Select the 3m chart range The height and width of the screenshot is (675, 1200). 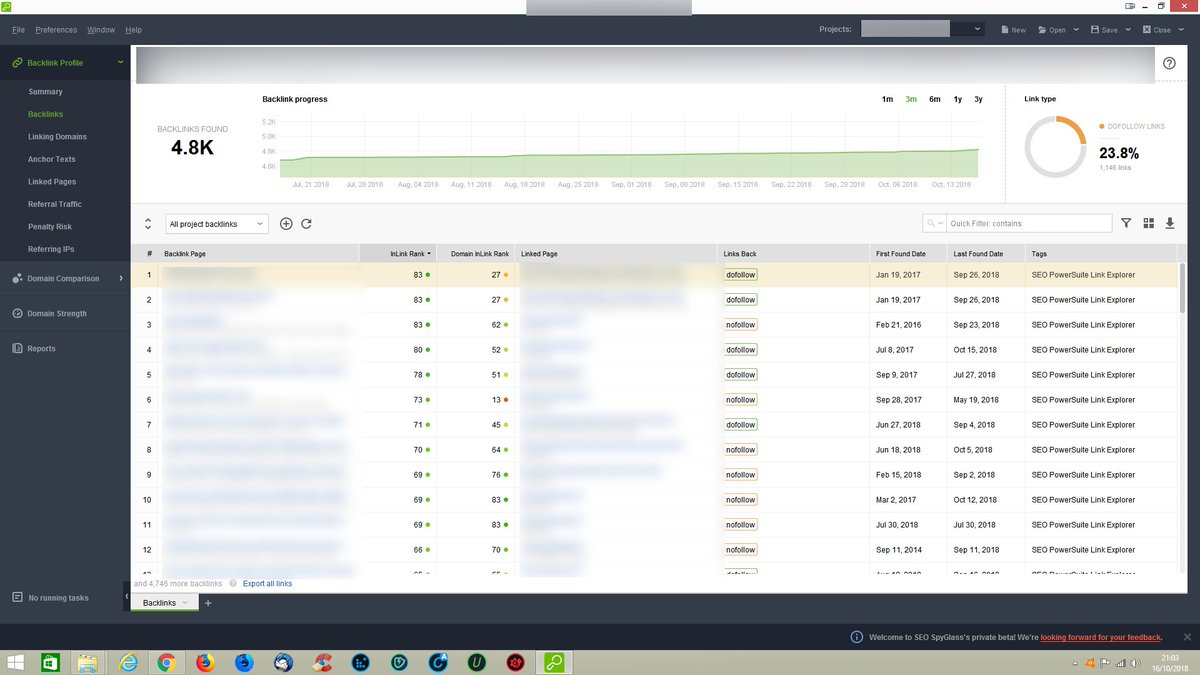[x=911, y=99]
